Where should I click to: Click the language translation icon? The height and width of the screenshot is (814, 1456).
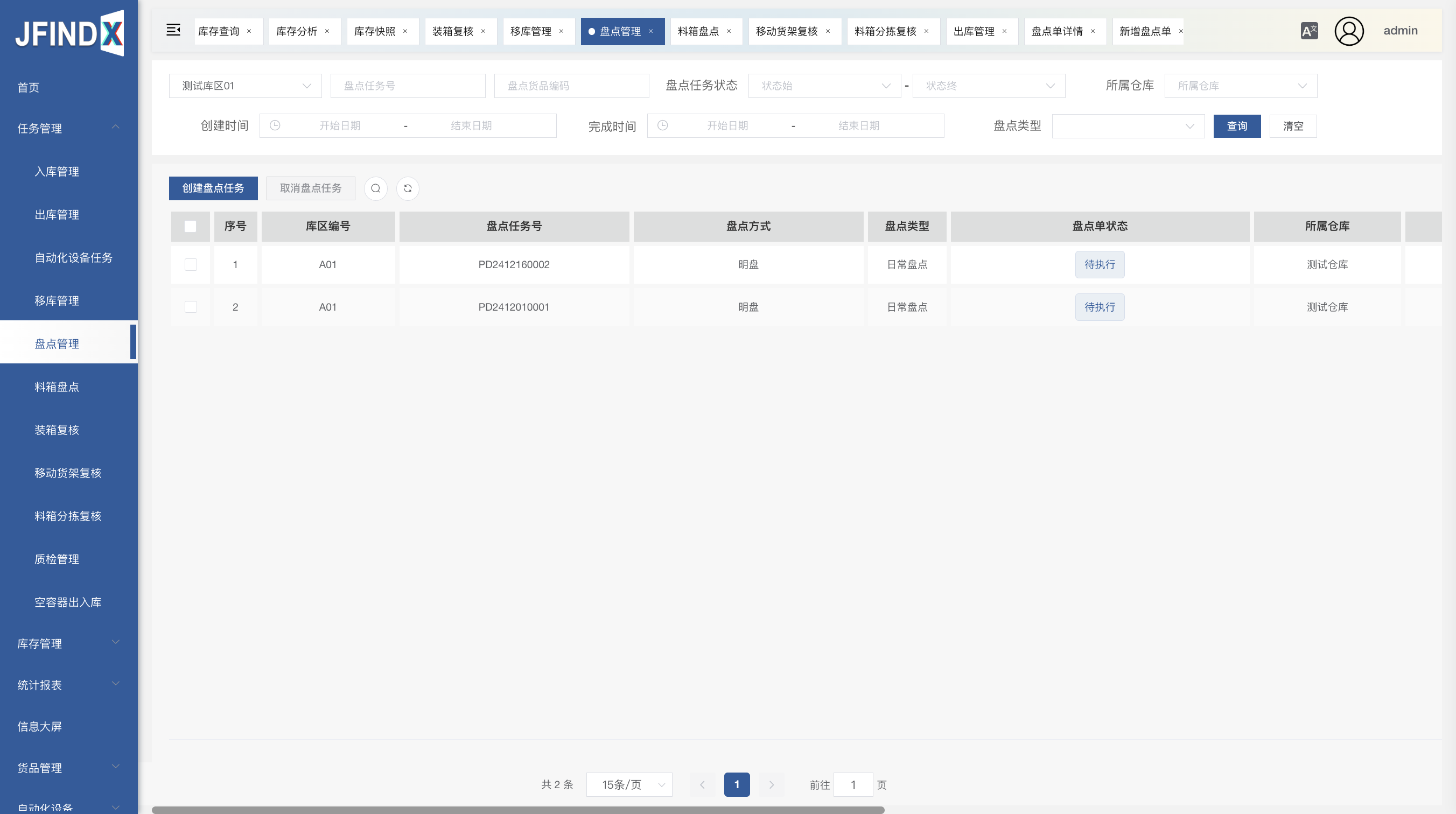click(1308, 31)
